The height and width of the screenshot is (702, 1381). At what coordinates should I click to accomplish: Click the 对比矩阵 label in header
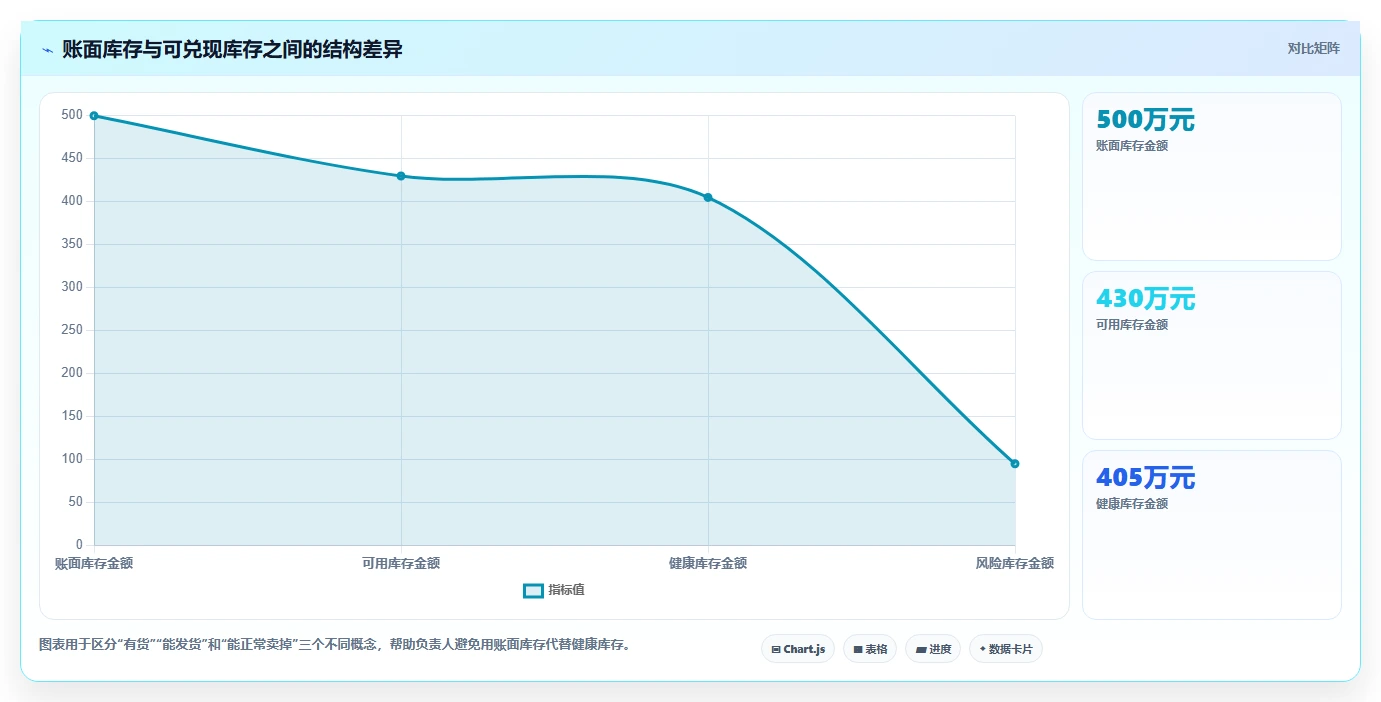(1313, 48)
